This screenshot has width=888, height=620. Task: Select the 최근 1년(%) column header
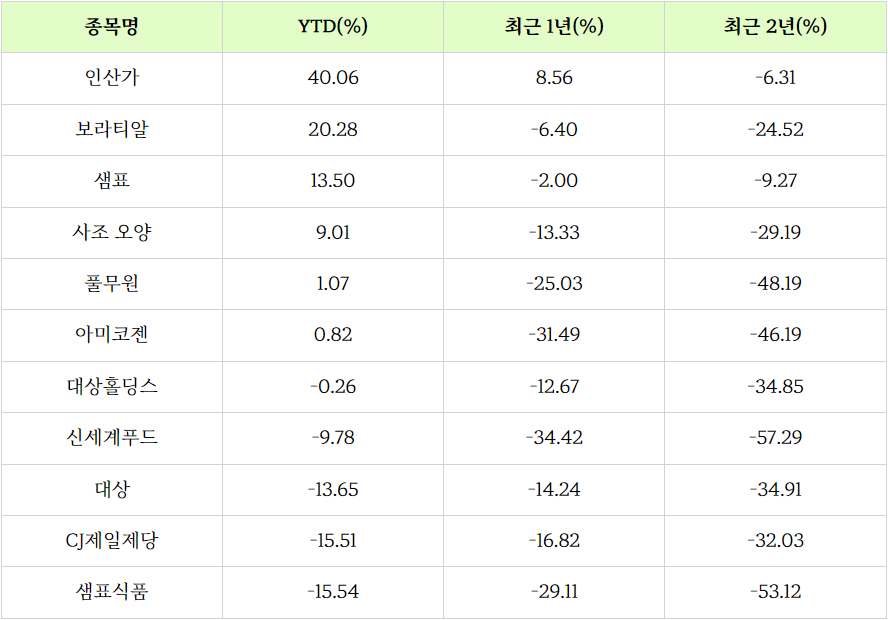pyautogui.click(x=554, y=27)
